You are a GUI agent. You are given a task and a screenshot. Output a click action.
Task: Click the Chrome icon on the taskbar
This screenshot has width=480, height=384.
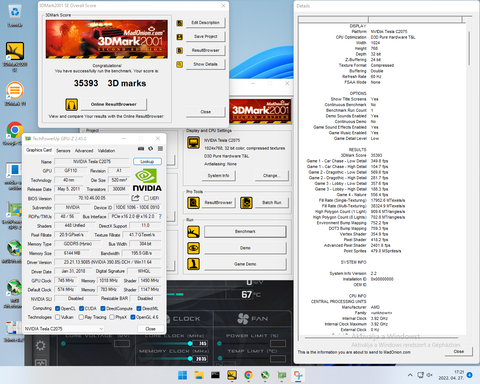pos(248,375)
